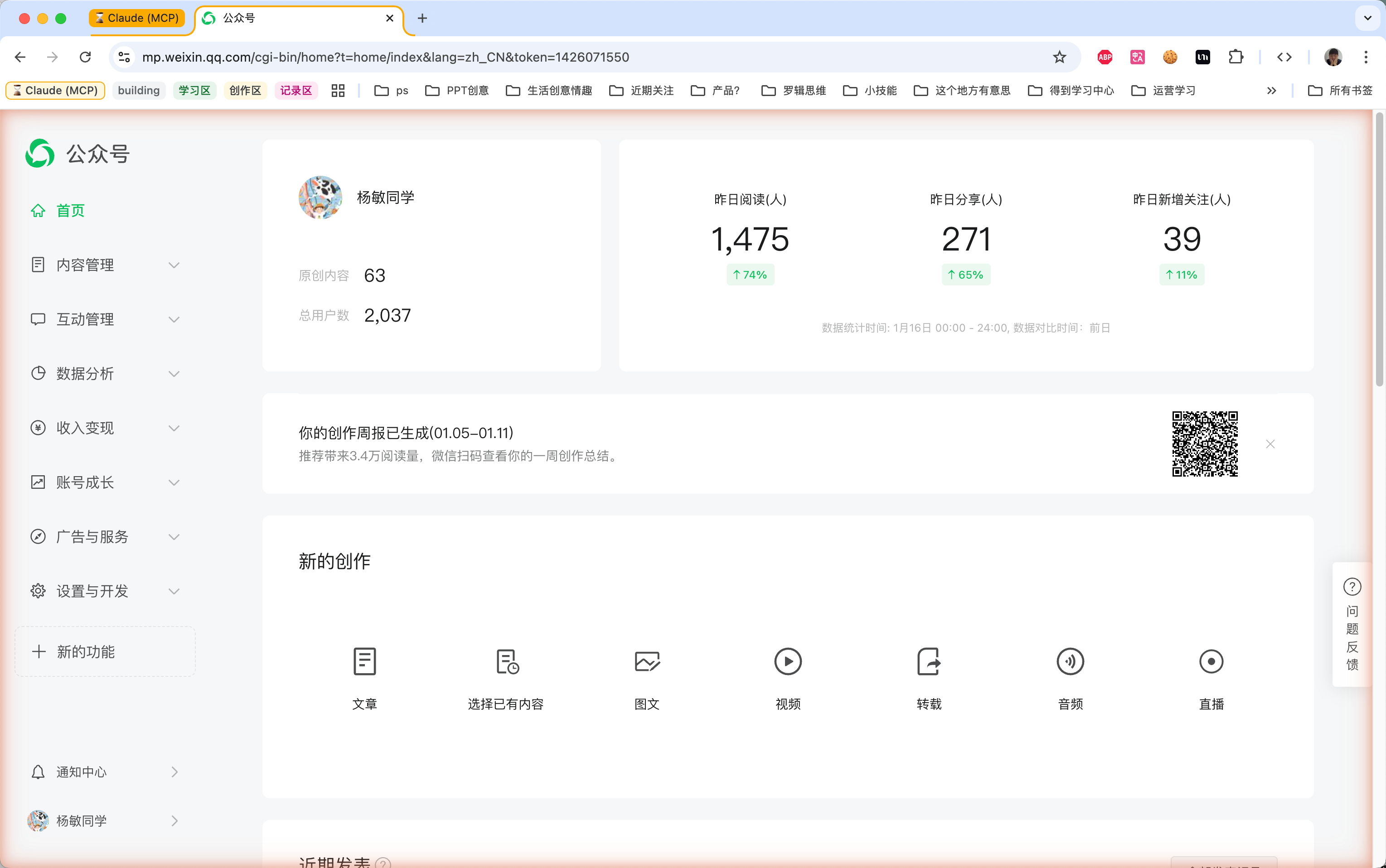
Task: Go to 首页 in the sidebar
Action: point(70,211)
